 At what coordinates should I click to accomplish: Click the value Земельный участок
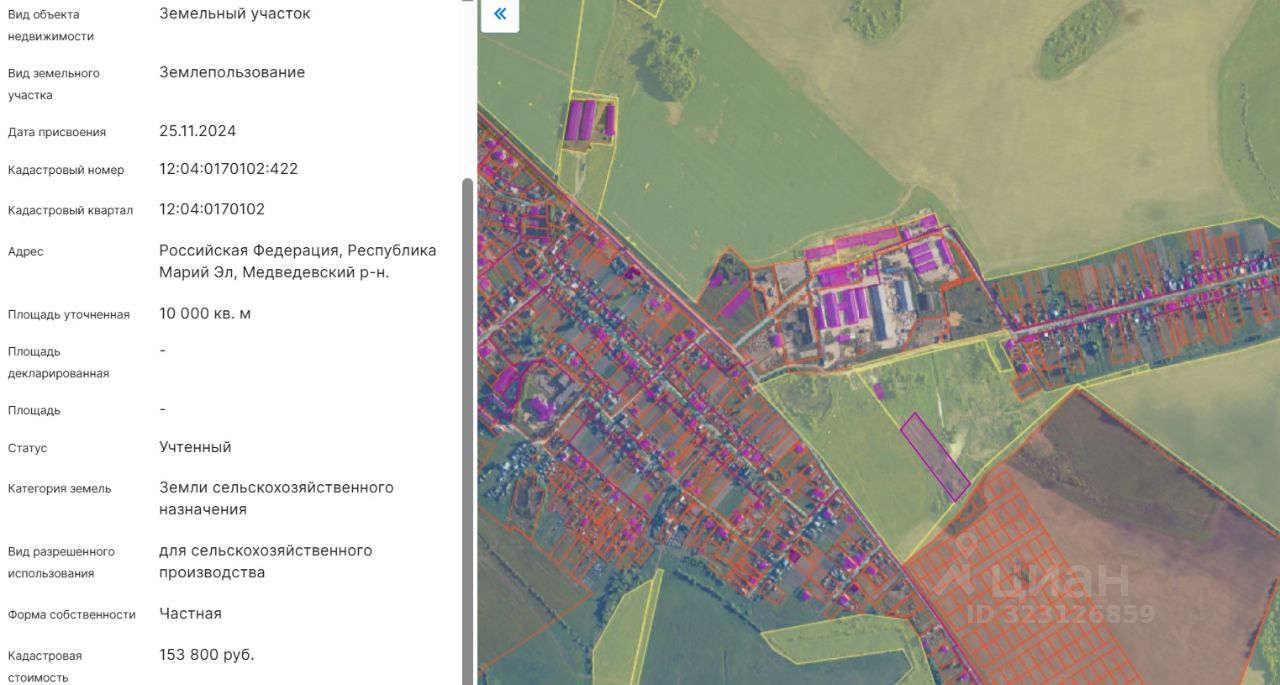pyautogui.click(x=235, y=14)
